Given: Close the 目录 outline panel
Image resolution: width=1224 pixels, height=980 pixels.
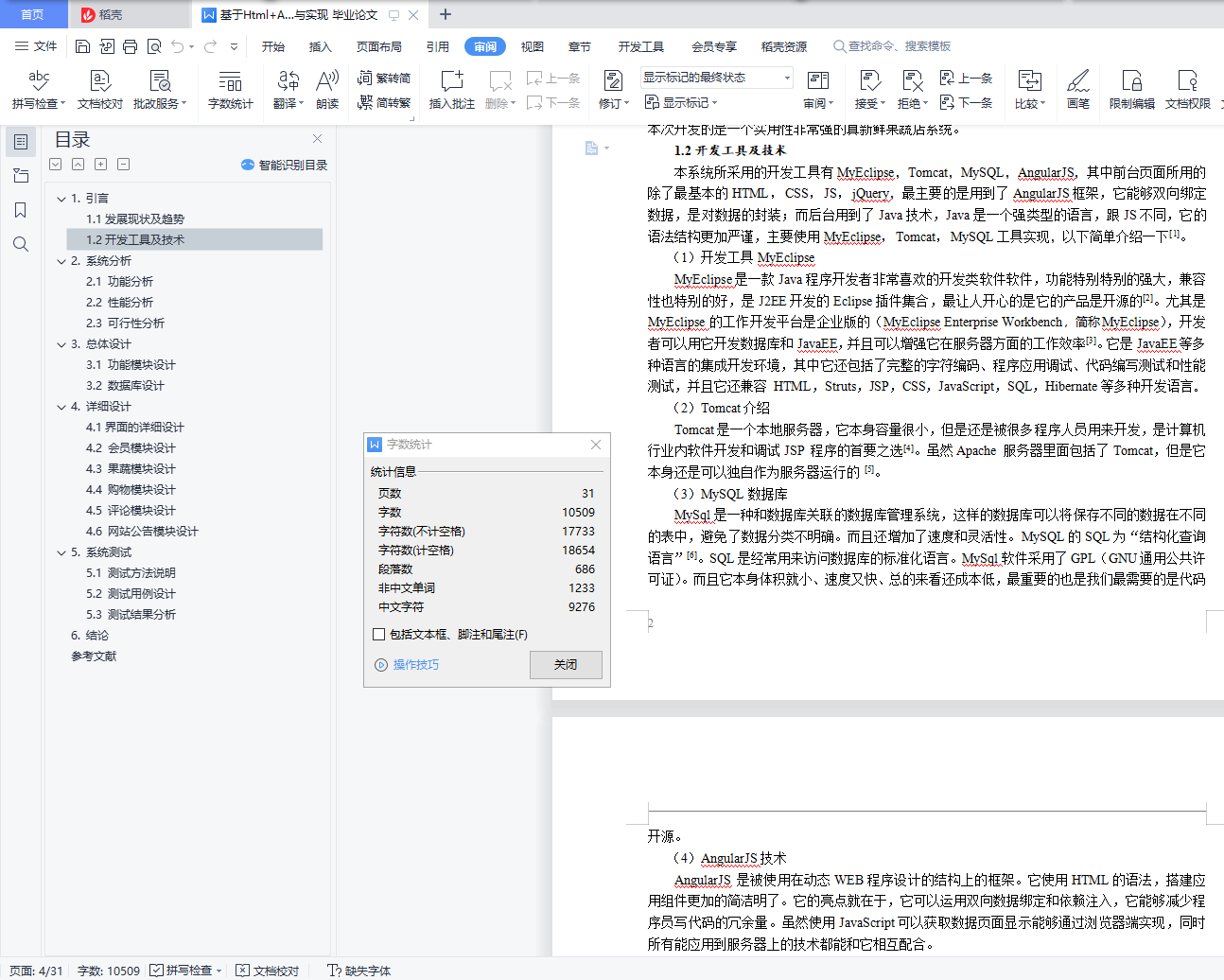Looking at the screenshot, I should click(x=318, y=139).
